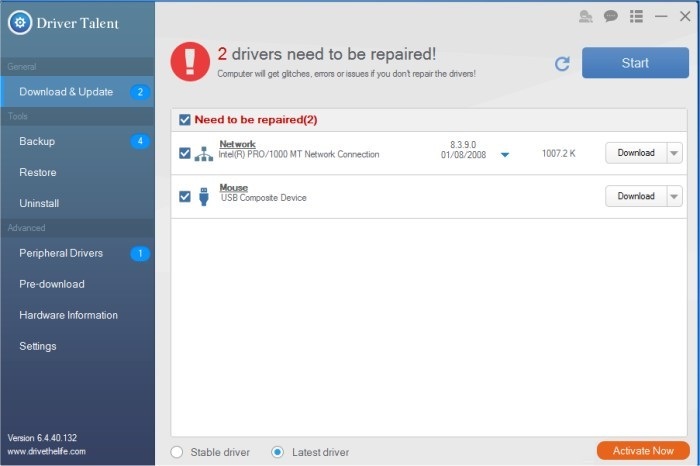This screenshot has width=700, height=466.
Task: Click the 'Intel(R) PRO/1000 MT Network Connection' text
Action: pos(299,154)
